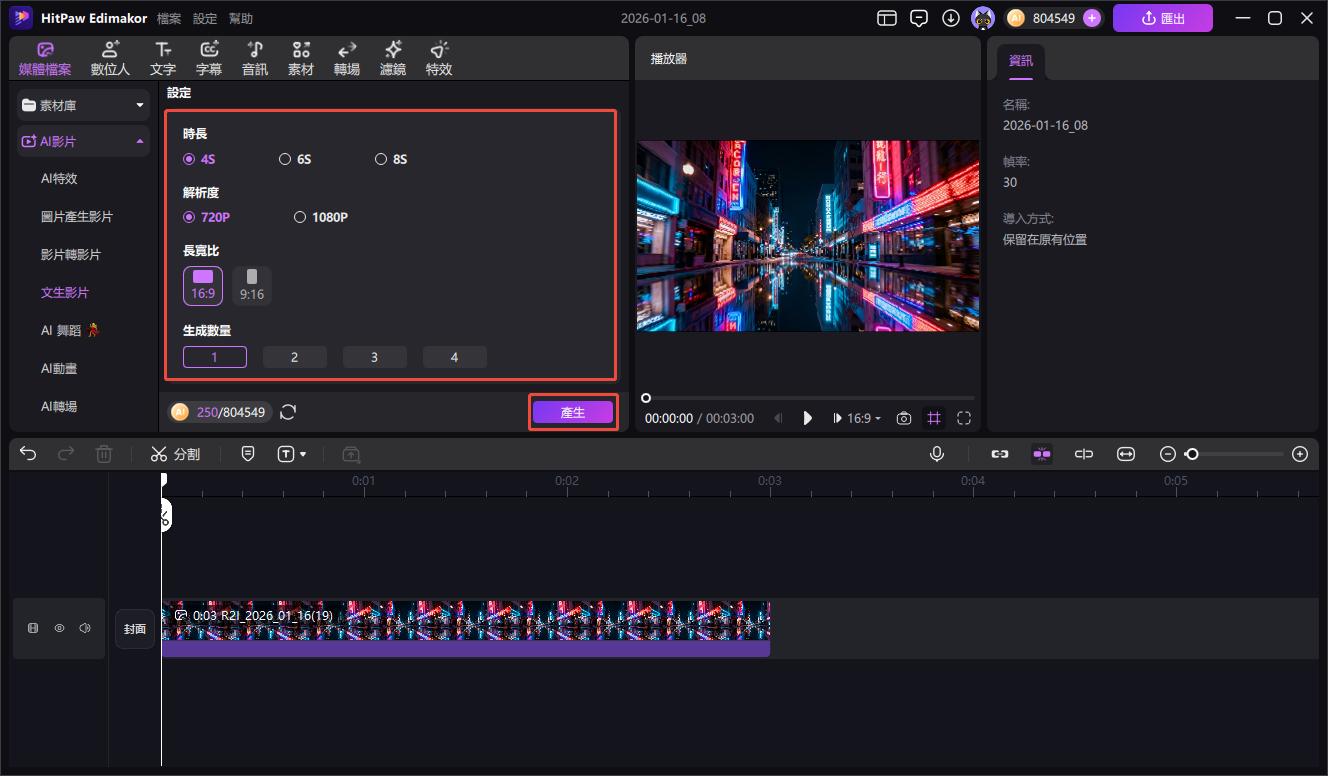Click the microphone voice-over icon
This screenshot has height=776, width=1328.
pyautogui.click(x=937, y=454)
